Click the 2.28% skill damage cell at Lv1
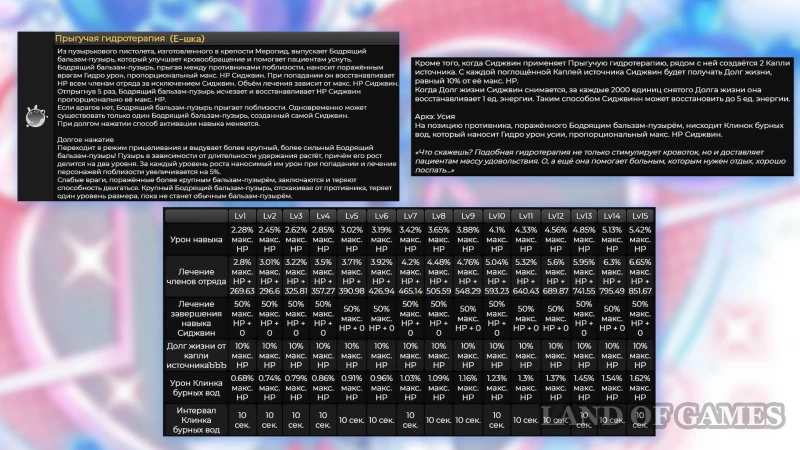This screenshot has height=450, width=800. pos(241,238)
